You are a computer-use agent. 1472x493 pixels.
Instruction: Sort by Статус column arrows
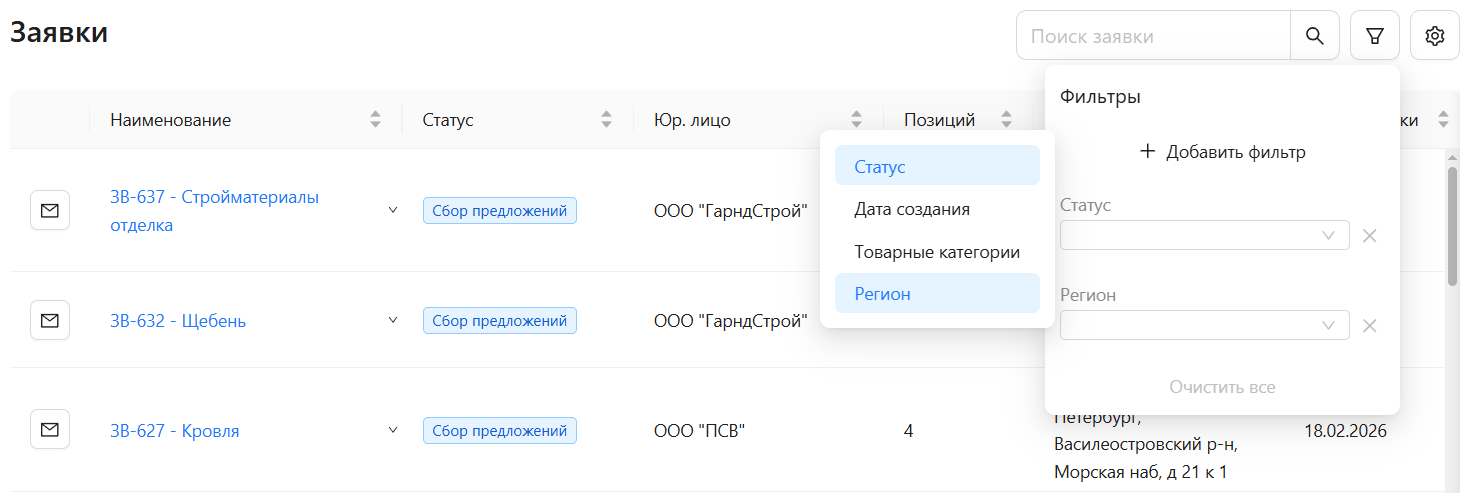pyautogui.click(x=607, y=120)
